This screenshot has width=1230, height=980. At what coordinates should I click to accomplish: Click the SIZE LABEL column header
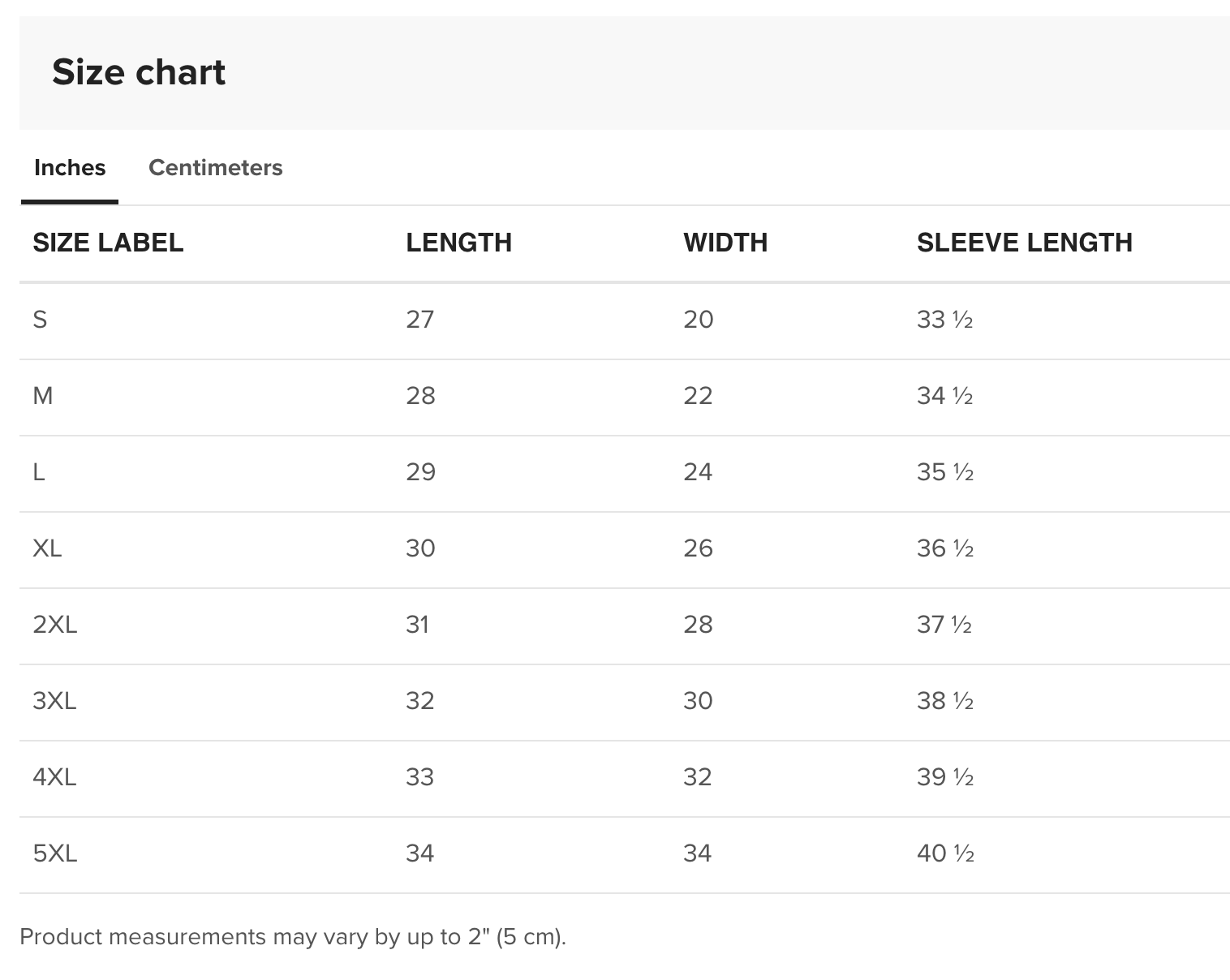[x=108, y=243]
